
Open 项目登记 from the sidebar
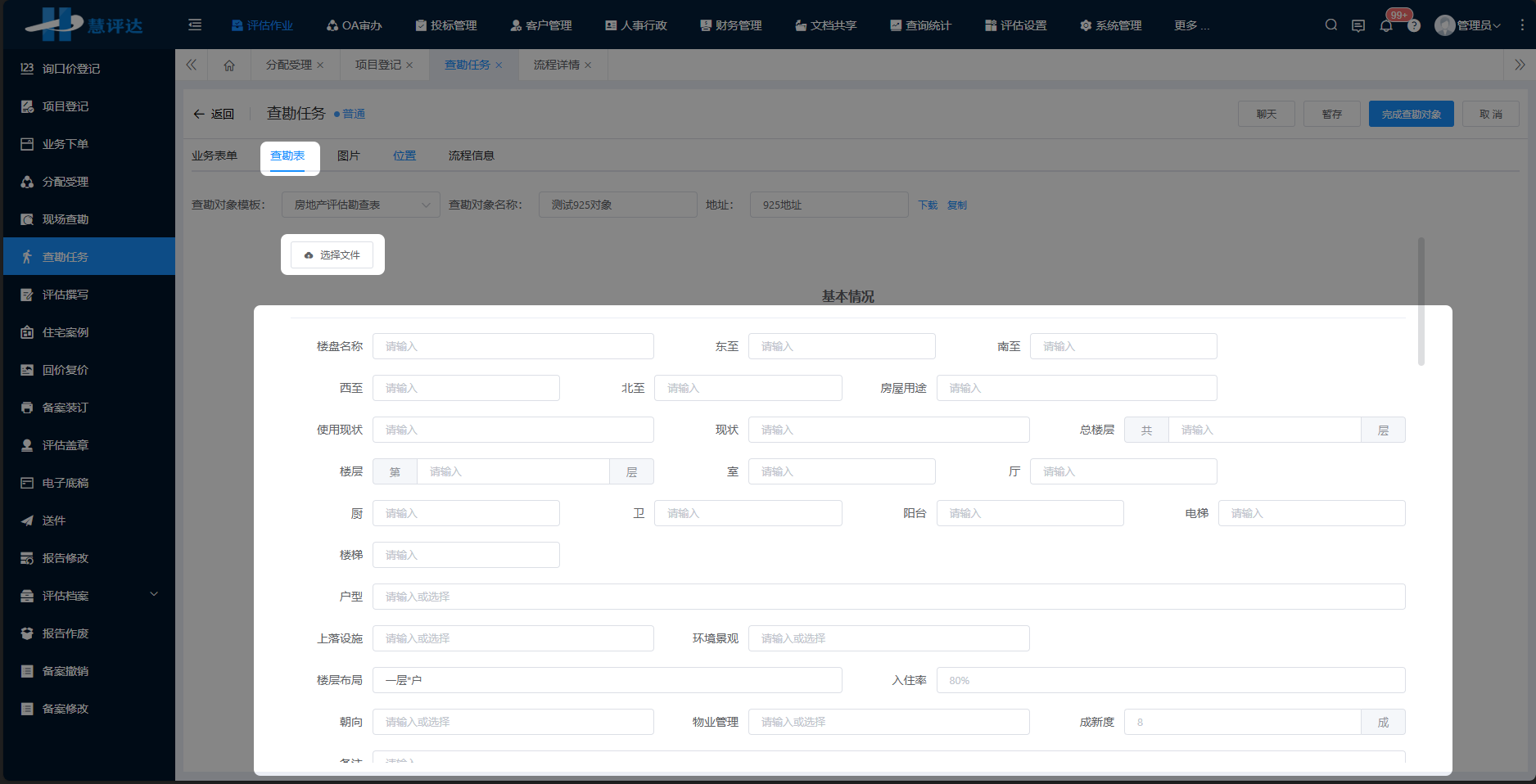point(66,106)
